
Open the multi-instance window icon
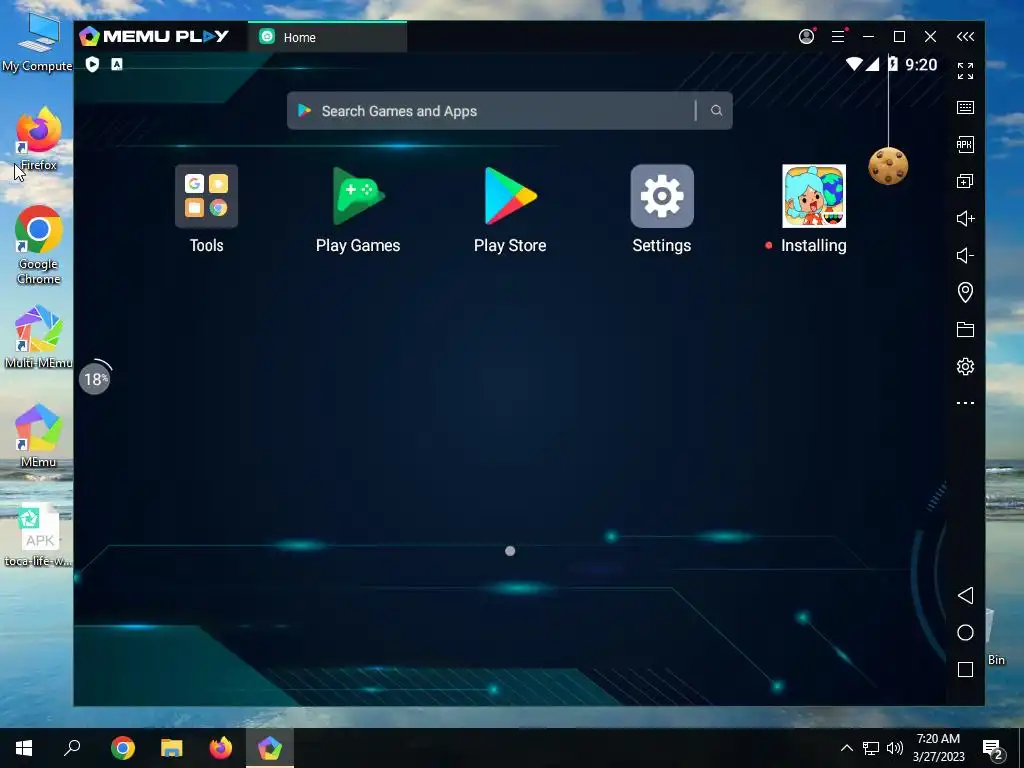[965, 181]
